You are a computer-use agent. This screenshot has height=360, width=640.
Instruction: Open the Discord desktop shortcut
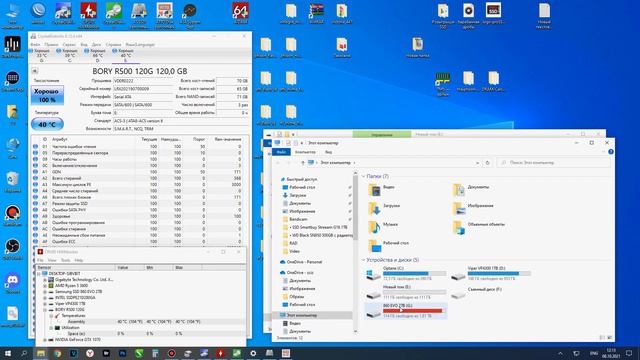(x=13, y=282)
